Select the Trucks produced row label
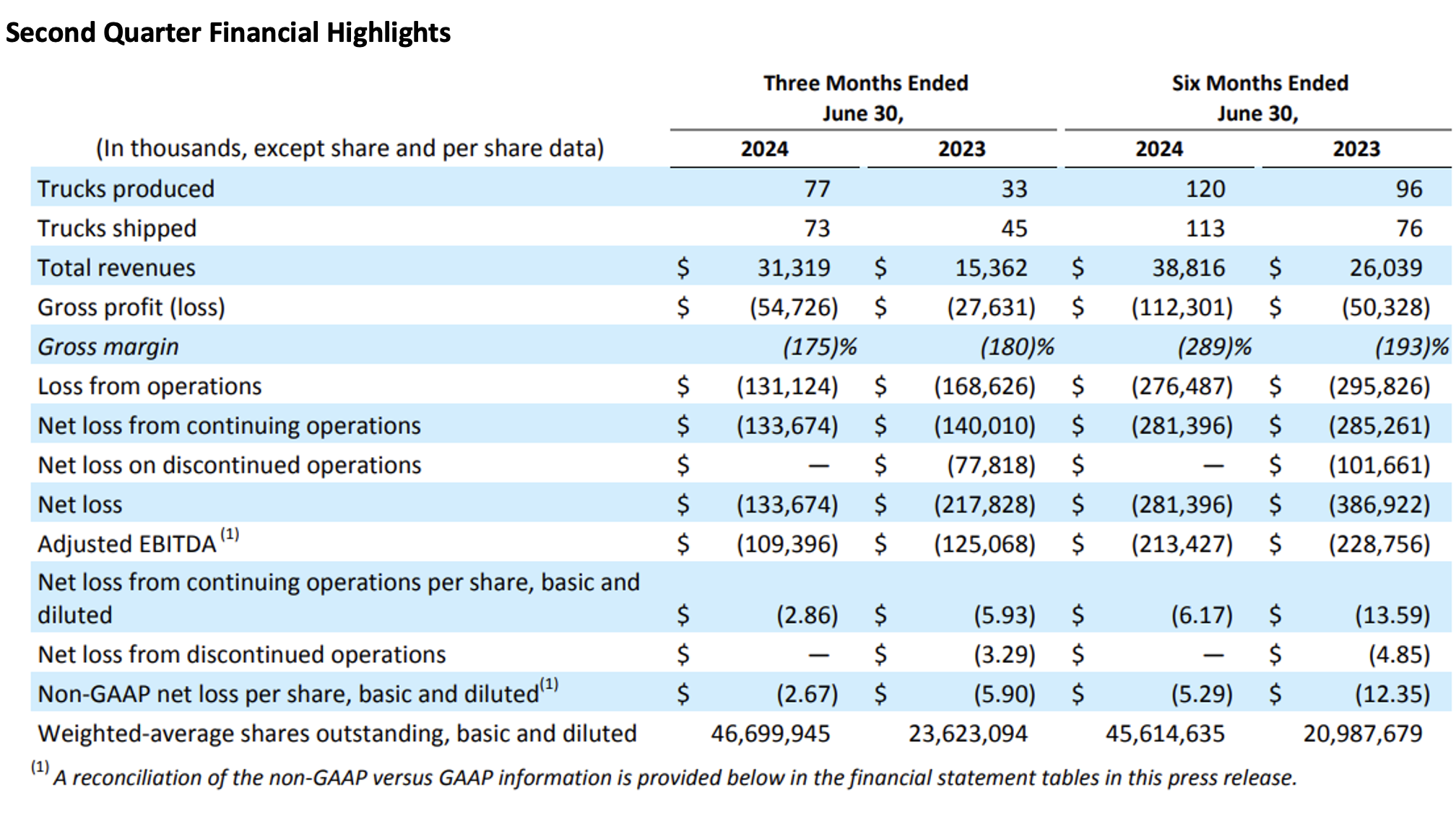 [126, 188]
